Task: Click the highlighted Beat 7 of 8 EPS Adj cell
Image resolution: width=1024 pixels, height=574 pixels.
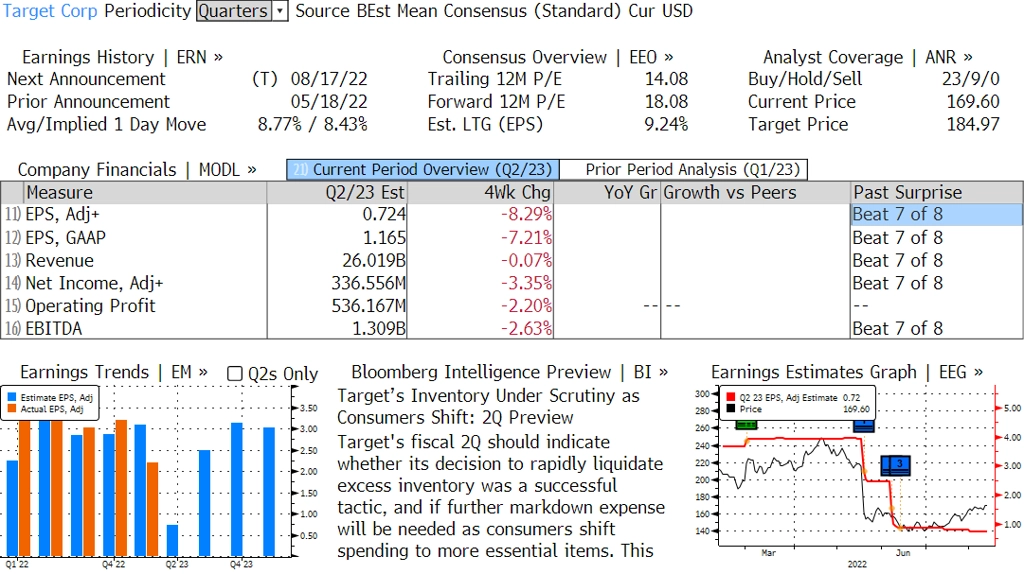Action: click(x=936, y=214)
